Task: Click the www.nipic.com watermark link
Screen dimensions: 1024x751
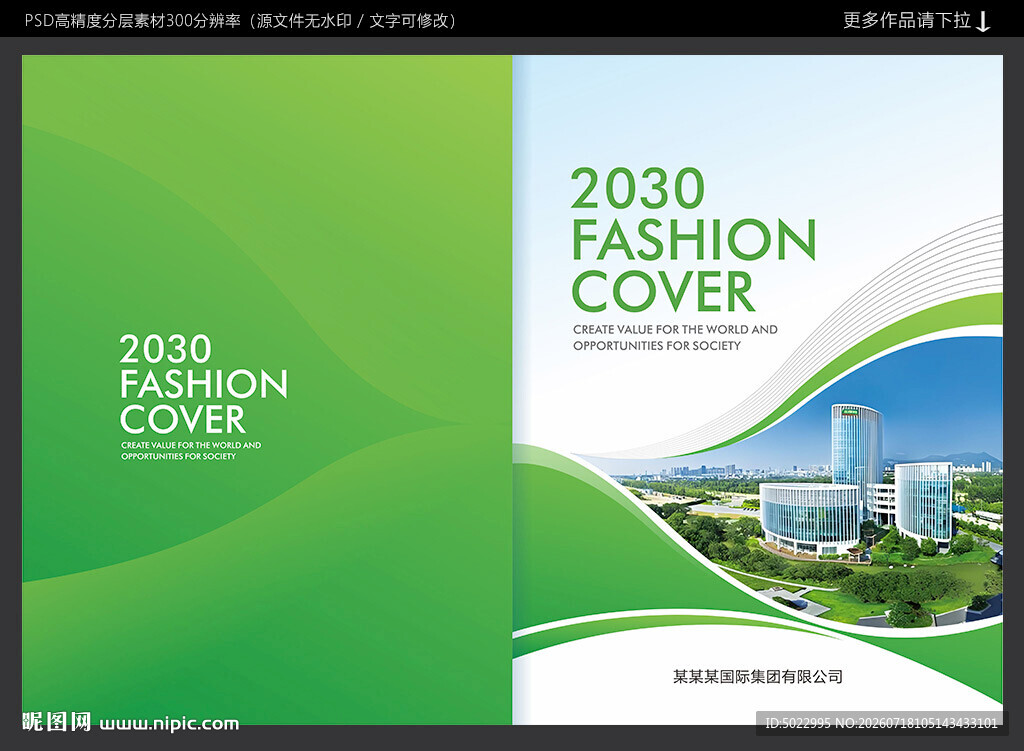Action: (x=169, y=723)
